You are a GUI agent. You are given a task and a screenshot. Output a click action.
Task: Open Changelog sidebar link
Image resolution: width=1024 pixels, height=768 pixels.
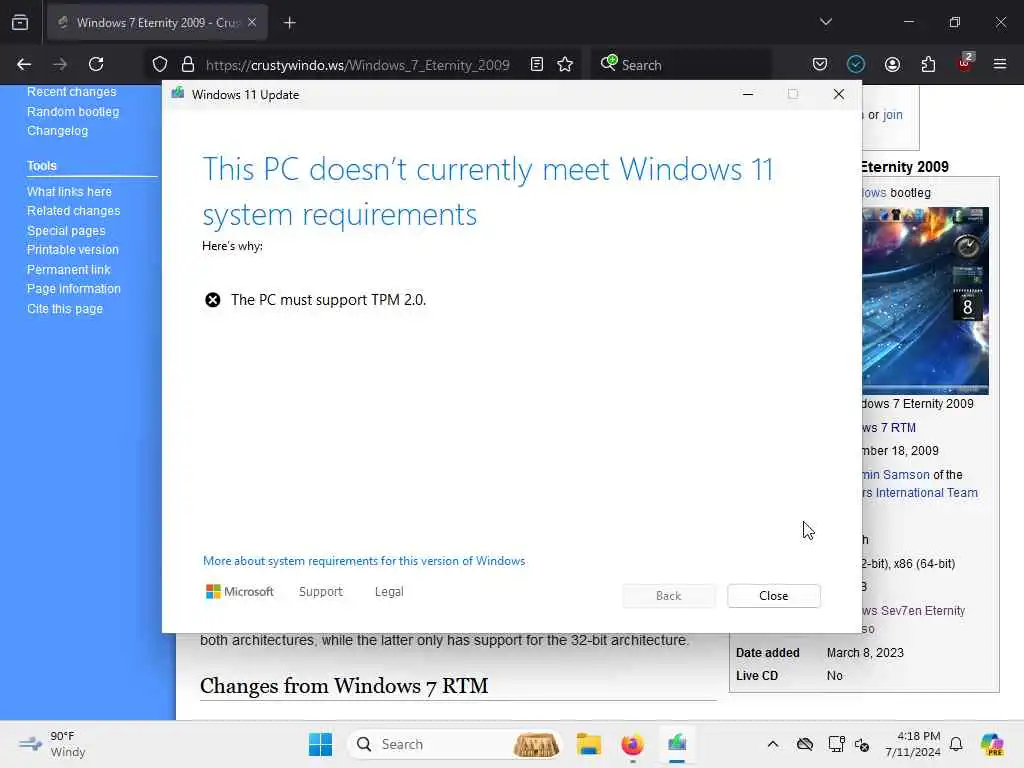click(x=57, y=131)
